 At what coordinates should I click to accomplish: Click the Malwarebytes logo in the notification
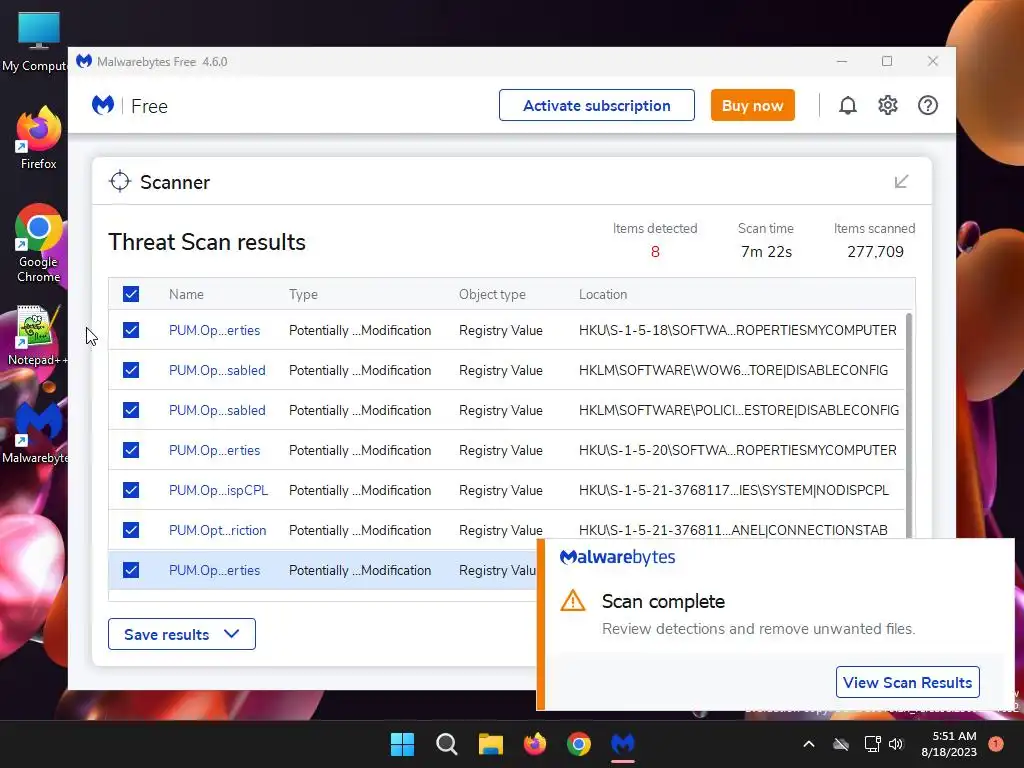coord(617,557)
